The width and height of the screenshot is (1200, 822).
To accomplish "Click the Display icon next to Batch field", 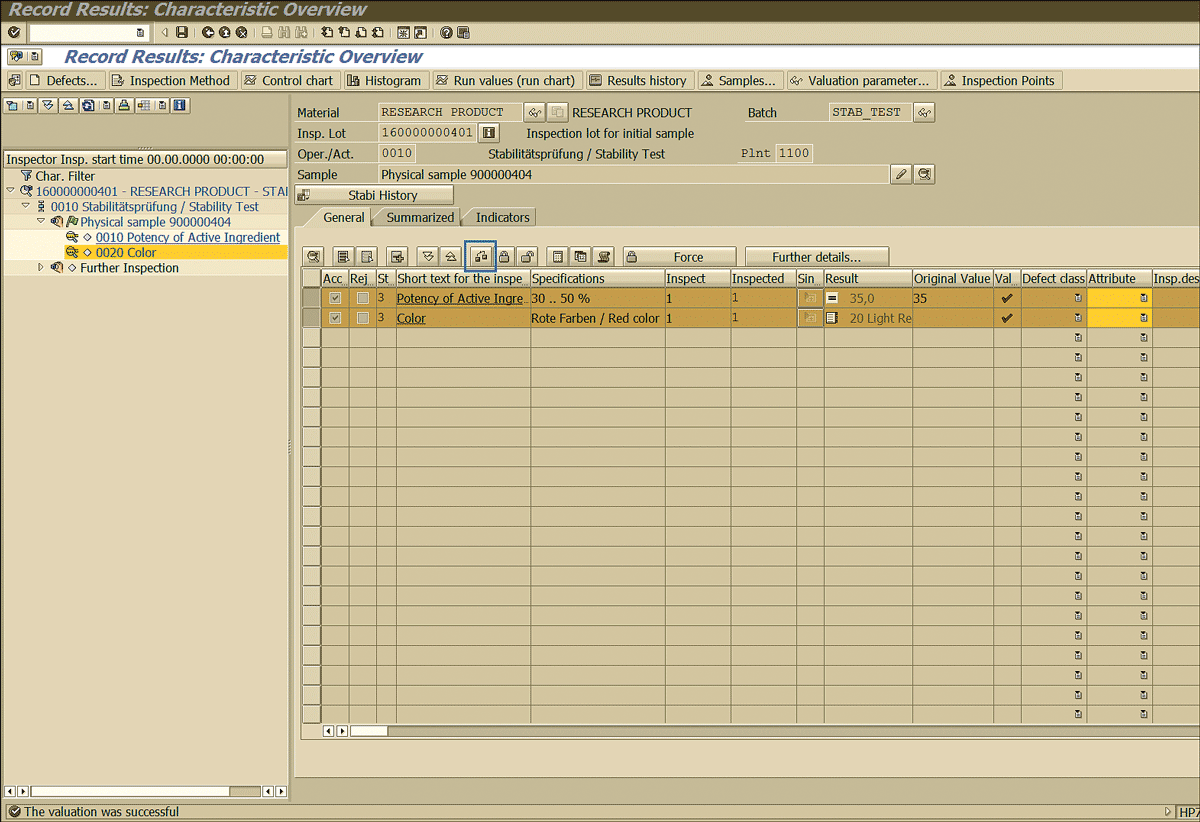I will click(x=925, y=113).
